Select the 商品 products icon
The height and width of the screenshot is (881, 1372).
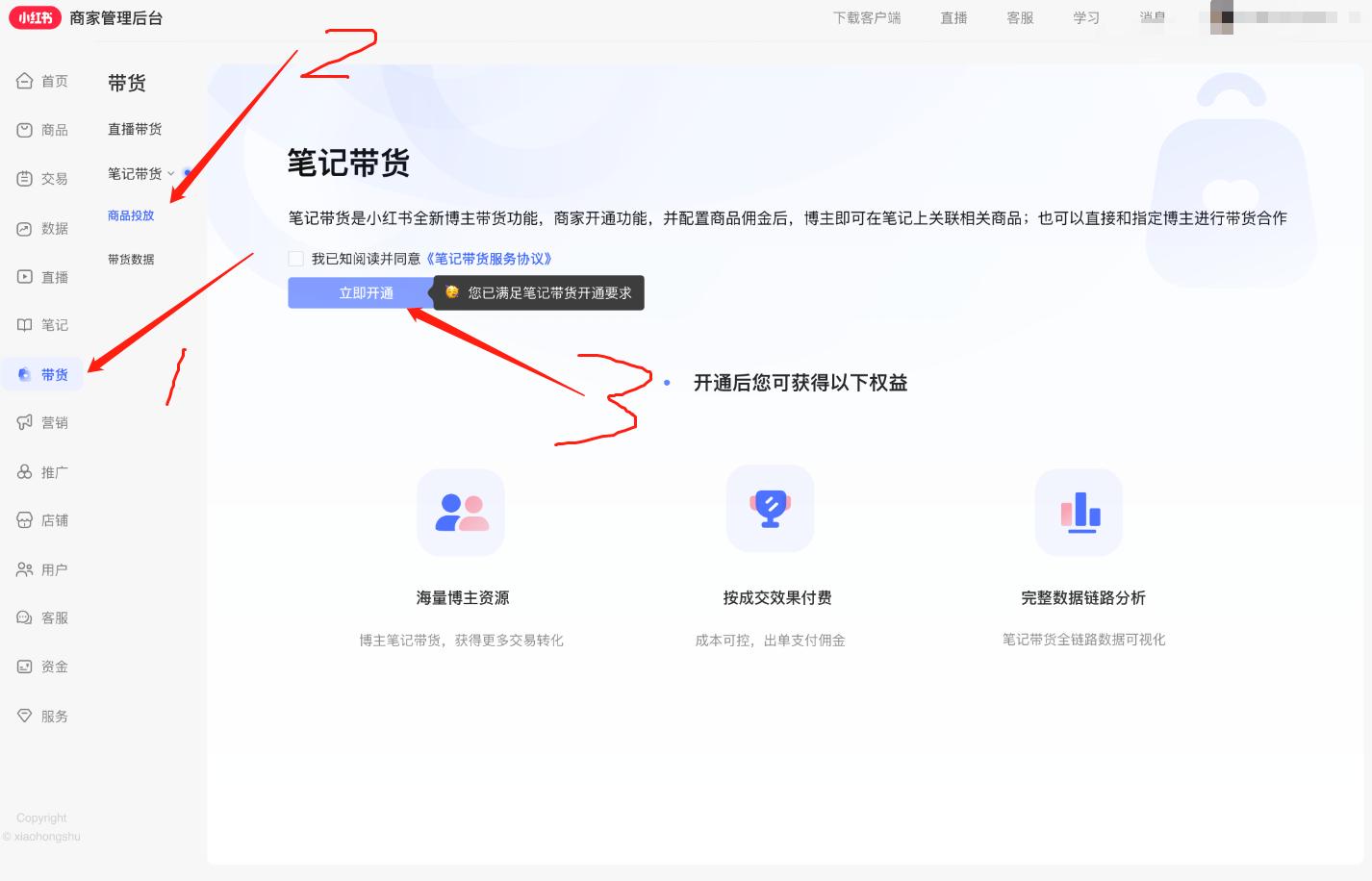[x=26, y=130]
